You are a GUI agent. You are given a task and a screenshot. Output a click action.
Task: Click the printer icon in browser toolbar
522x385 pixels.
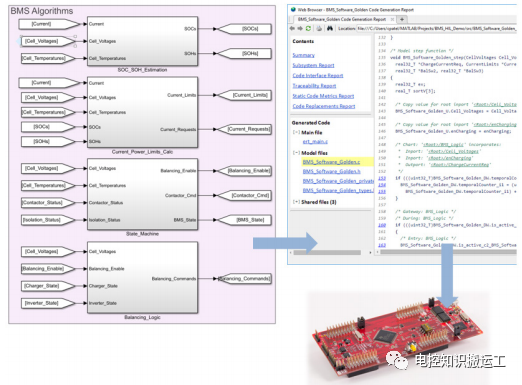pos(319,28)
